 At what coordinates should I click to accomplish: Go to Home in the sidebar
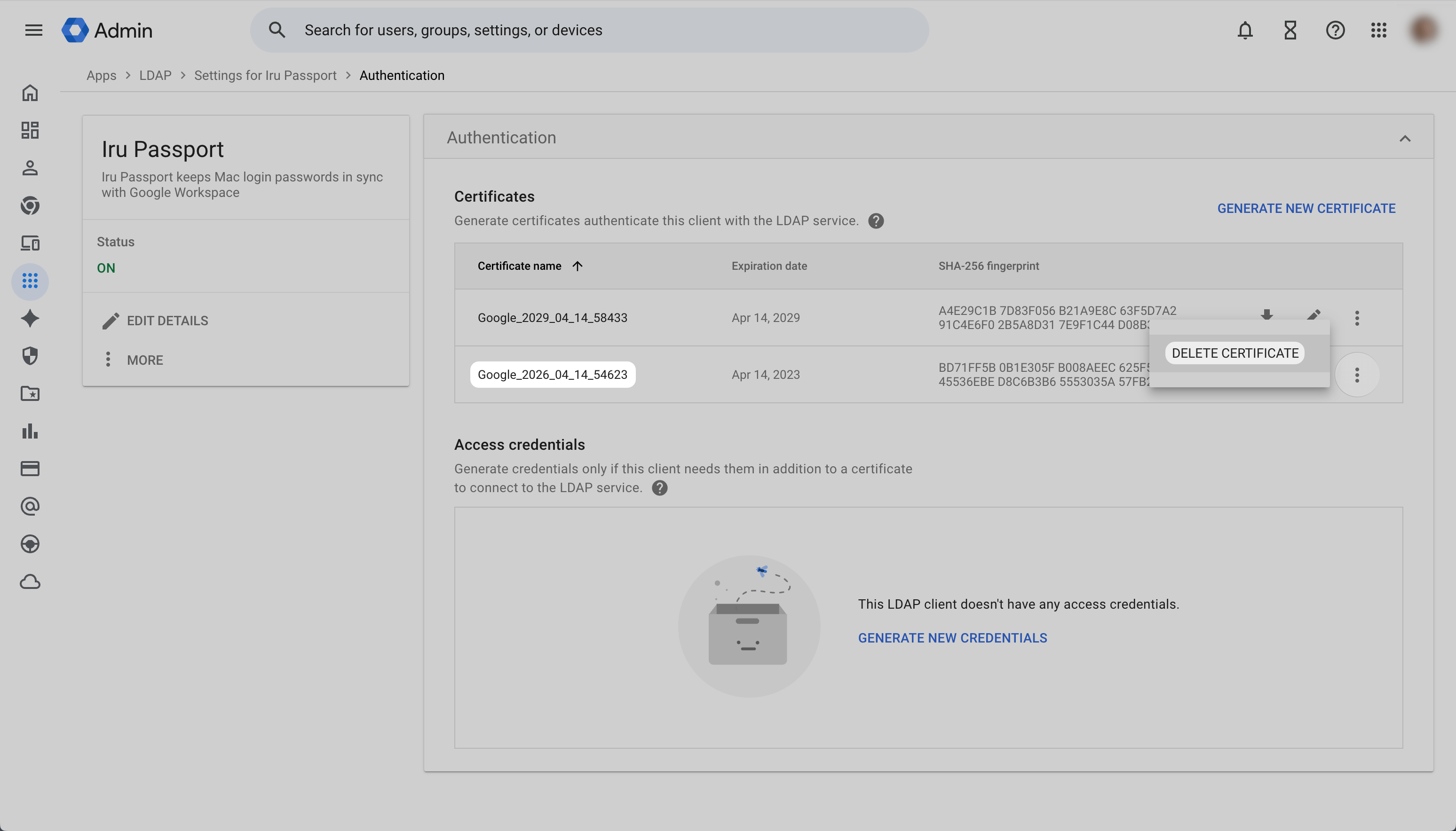click(30, 93)
